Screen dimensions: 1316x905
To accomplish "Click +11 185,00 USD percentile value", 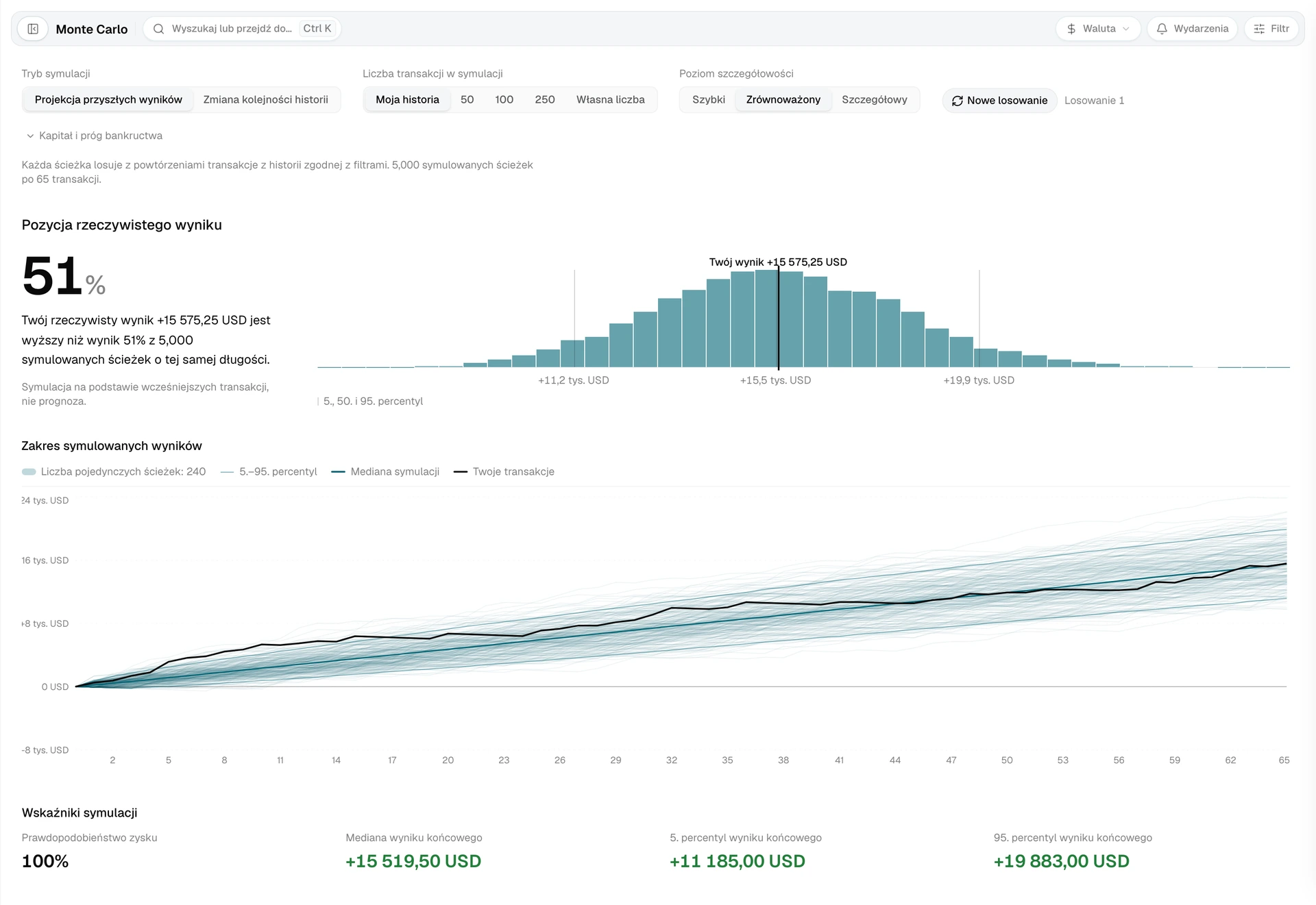I will click(x=738, y=861).
